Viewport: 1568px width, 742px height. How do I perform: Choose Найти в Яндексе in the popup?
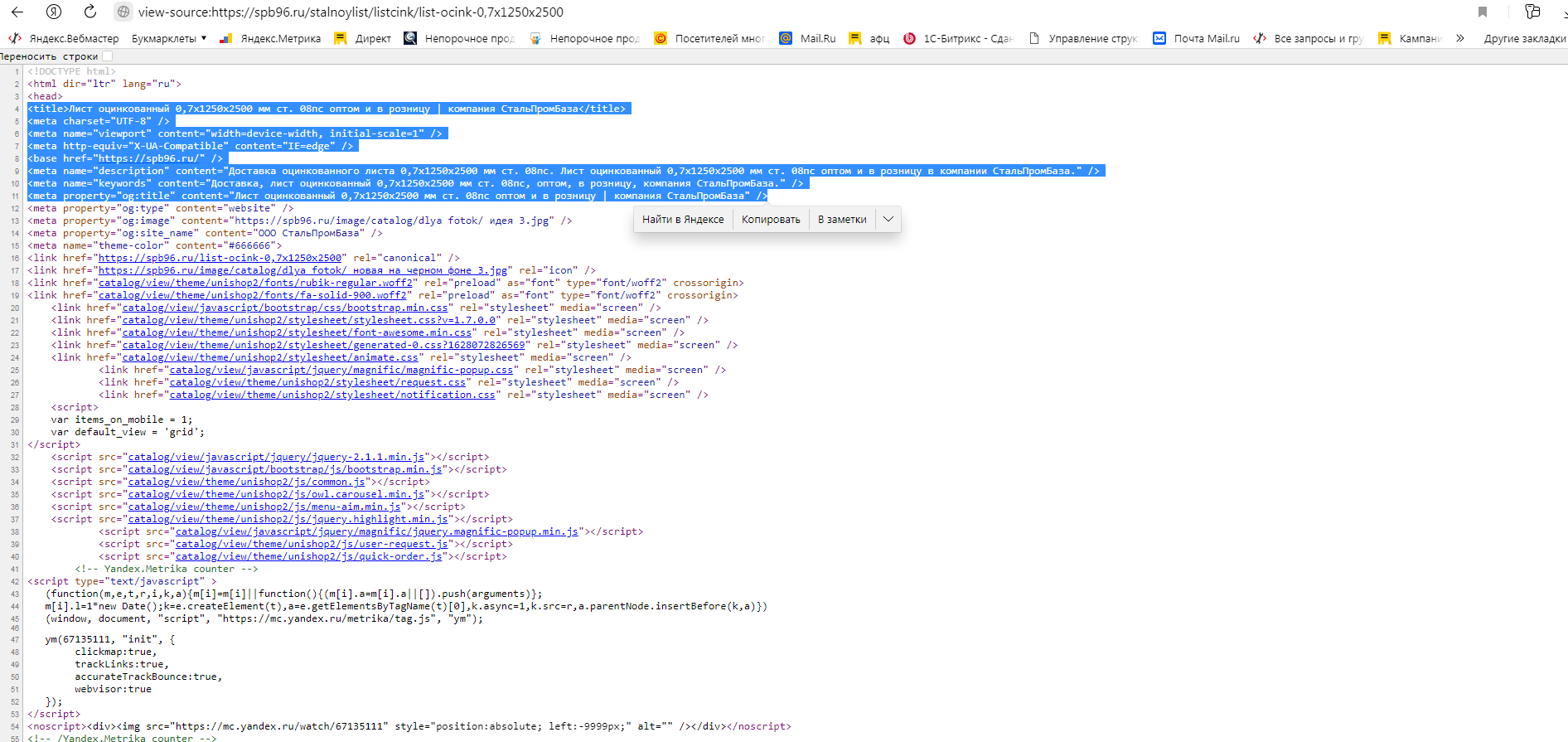click(x=683, y=220)
